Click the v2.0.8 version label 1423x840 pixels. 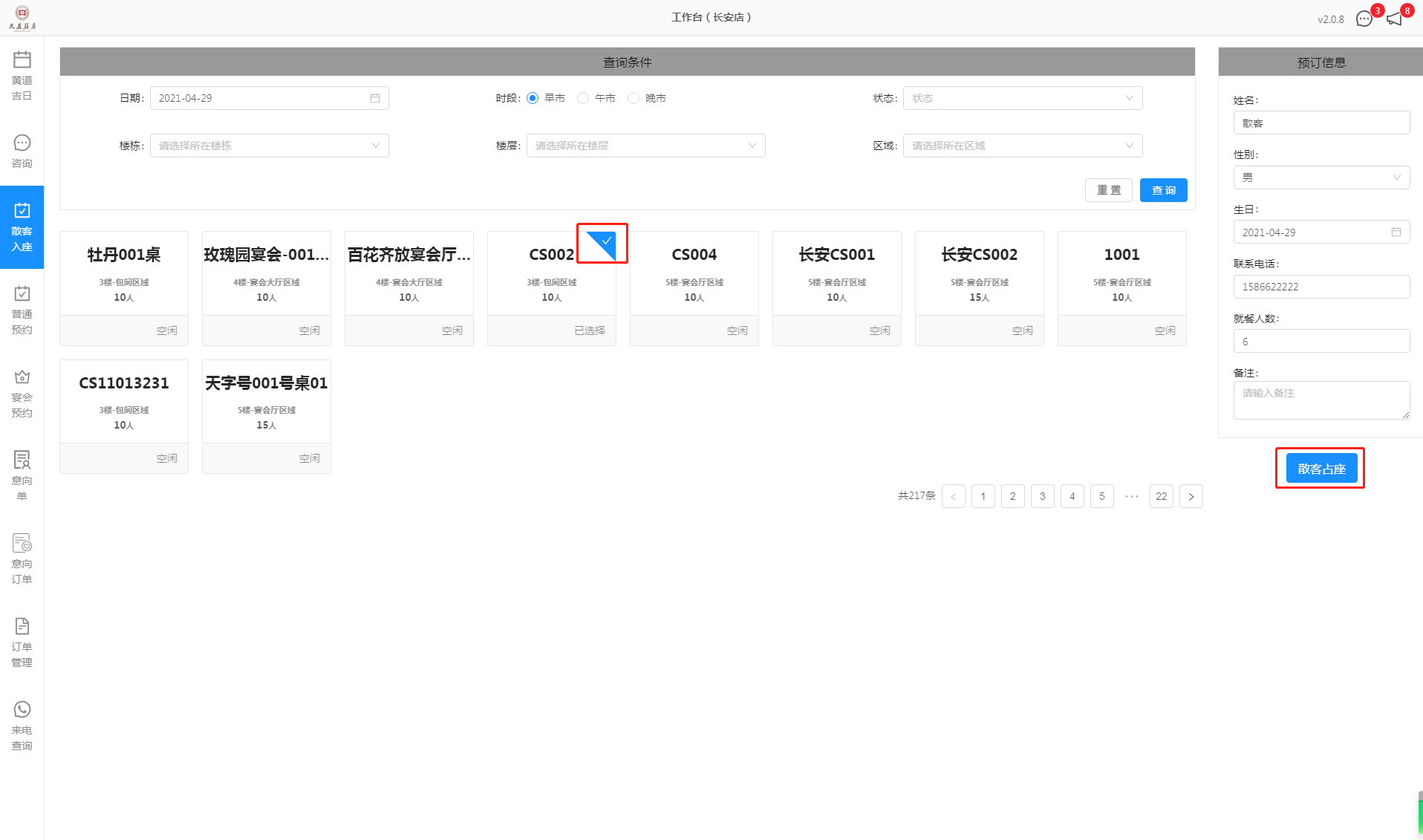click(x=1331, y=19)
